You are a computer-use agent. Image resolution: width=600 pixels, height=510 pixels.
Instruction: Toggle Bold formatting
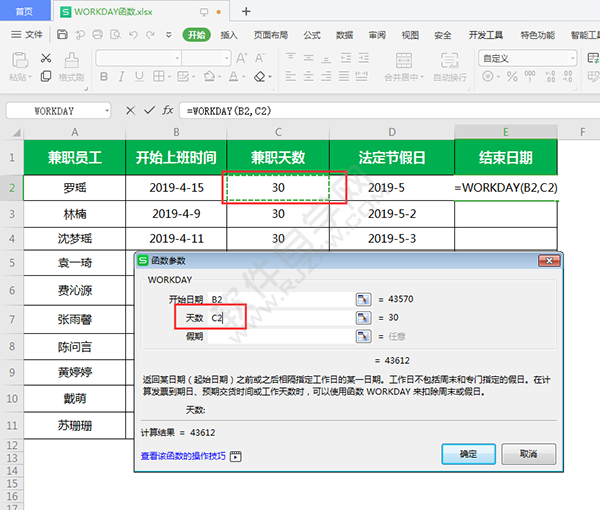coord(104,77)
